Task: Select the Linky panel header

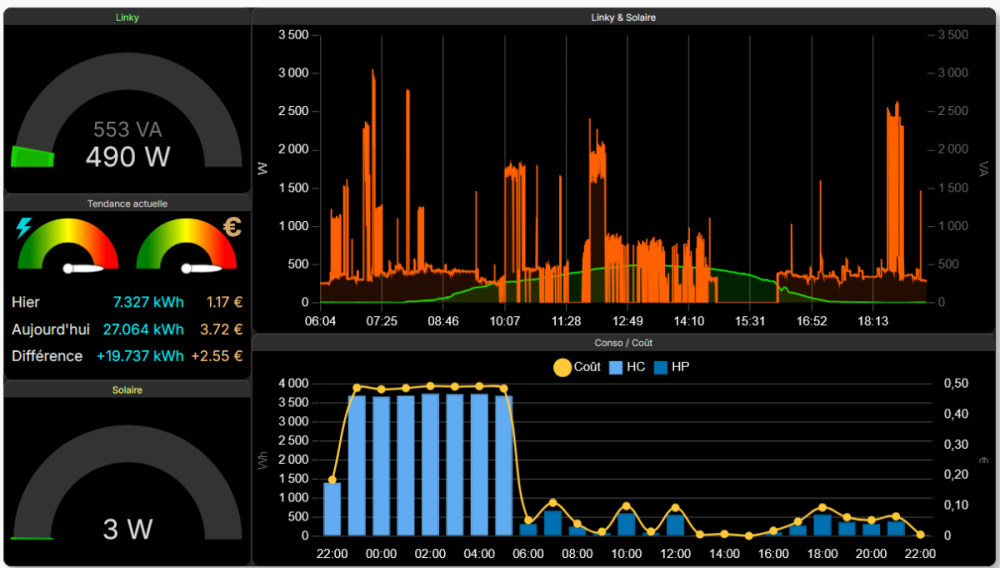Action: tap(127, 17)
